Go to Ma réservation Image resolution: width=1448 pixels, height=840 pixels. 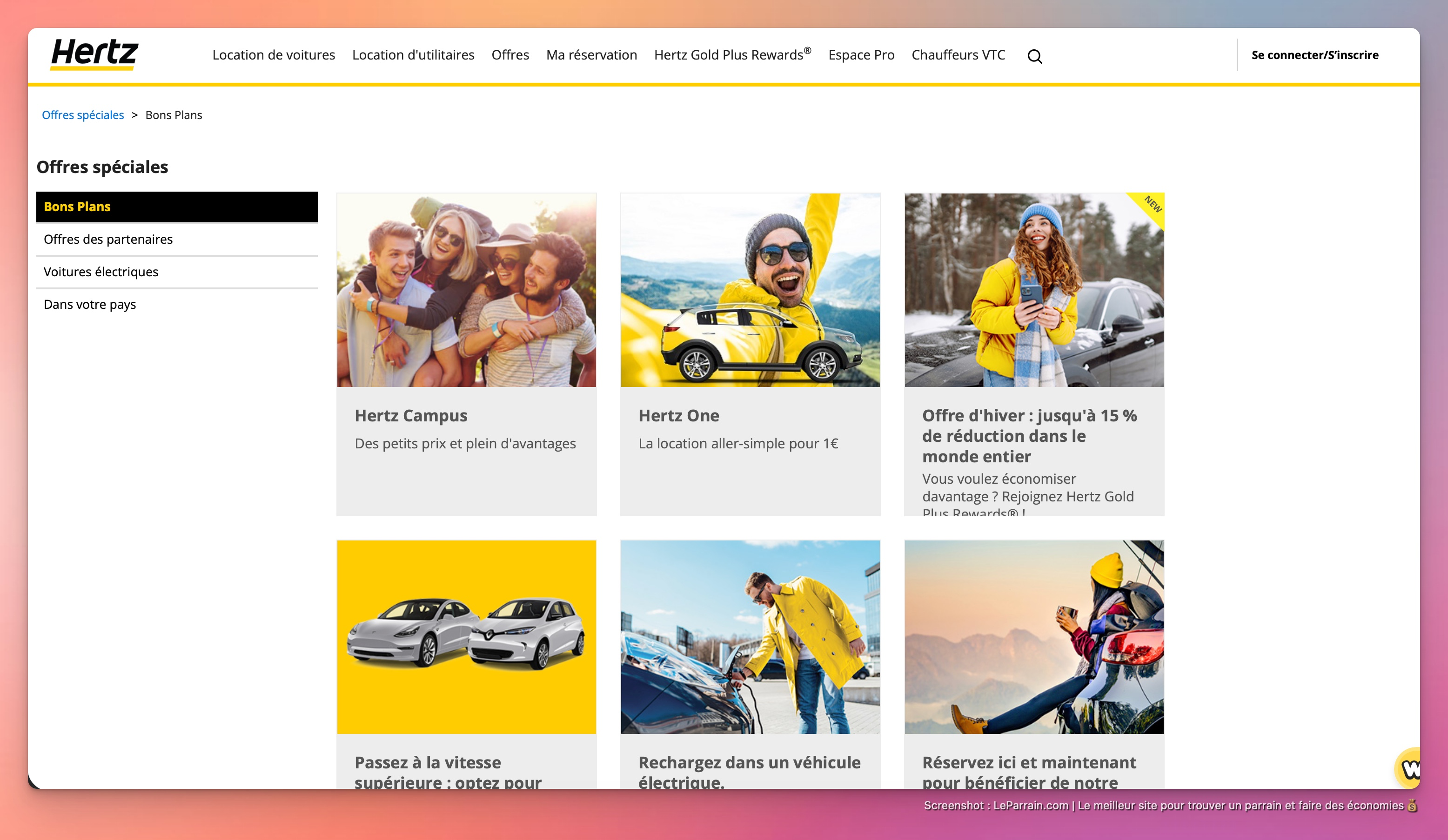point(591,55)
